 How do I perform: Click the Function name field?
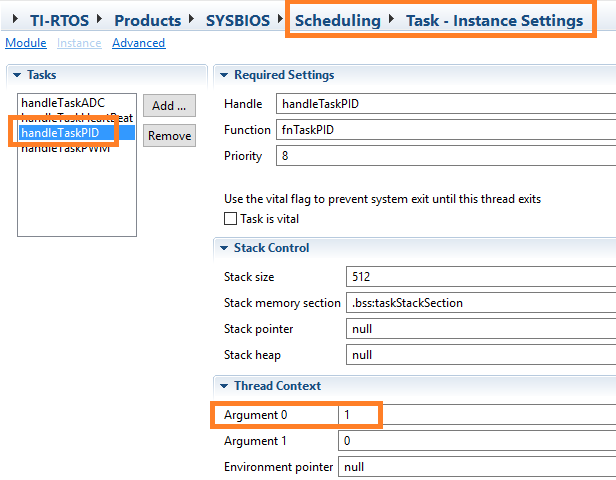(x=445, y=130)
